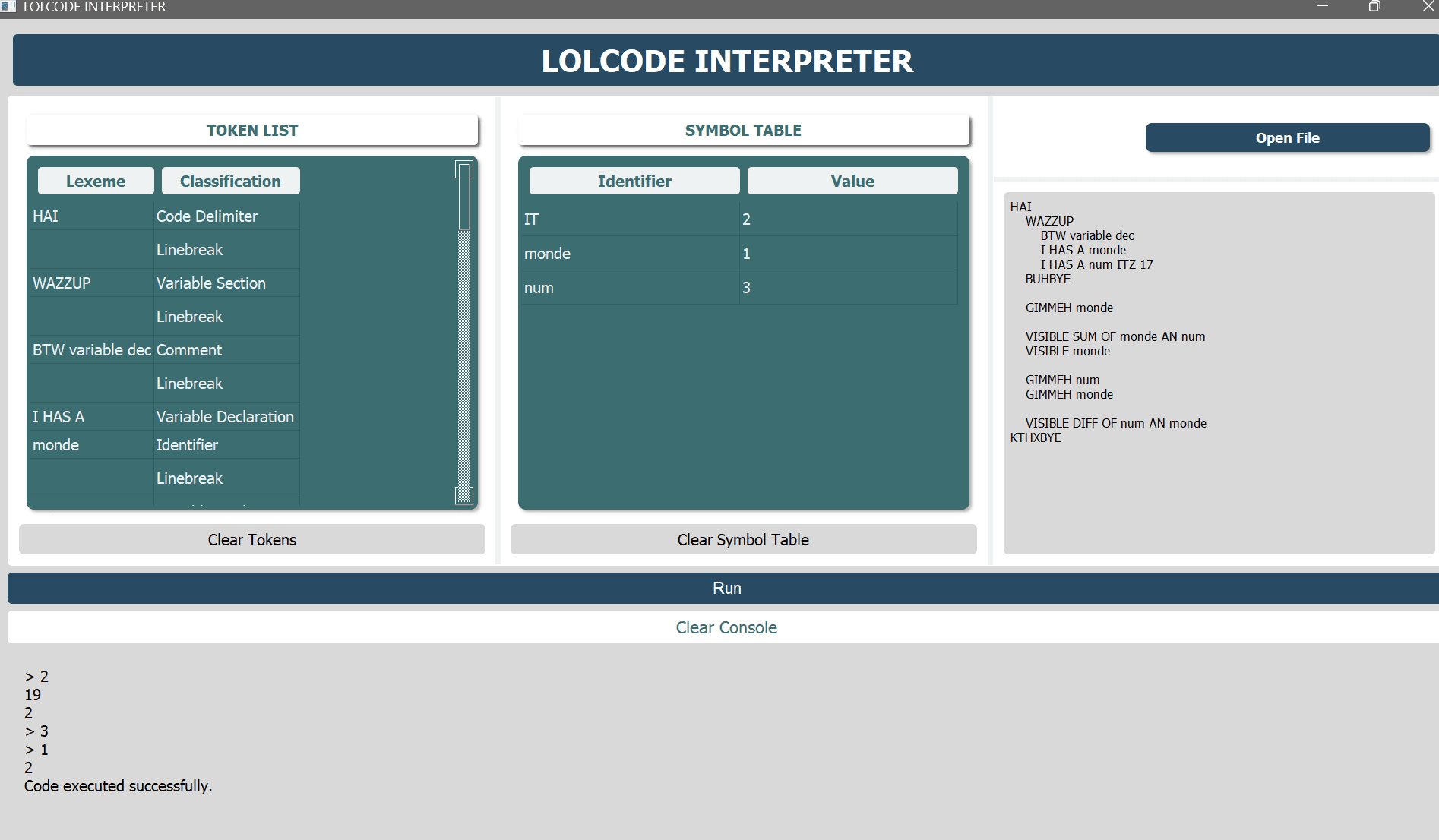Click the Identifier classification cell for monde
This screenshot has width=1439, height=840.
point(226,445)
